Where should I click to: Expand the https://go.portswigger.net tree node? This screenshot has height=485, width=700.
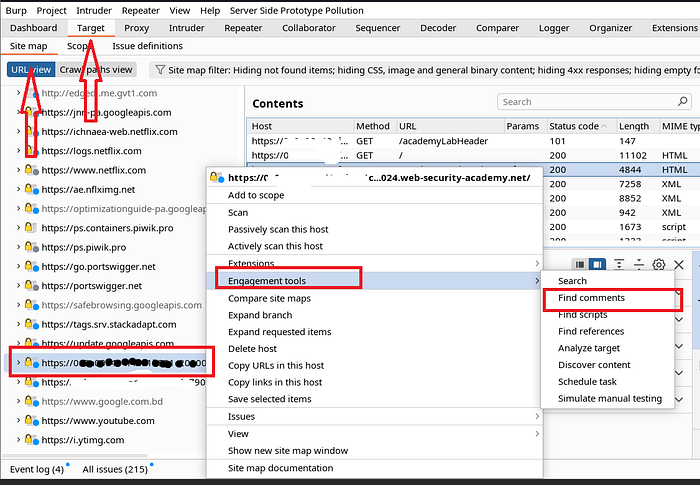click(18, 266)
